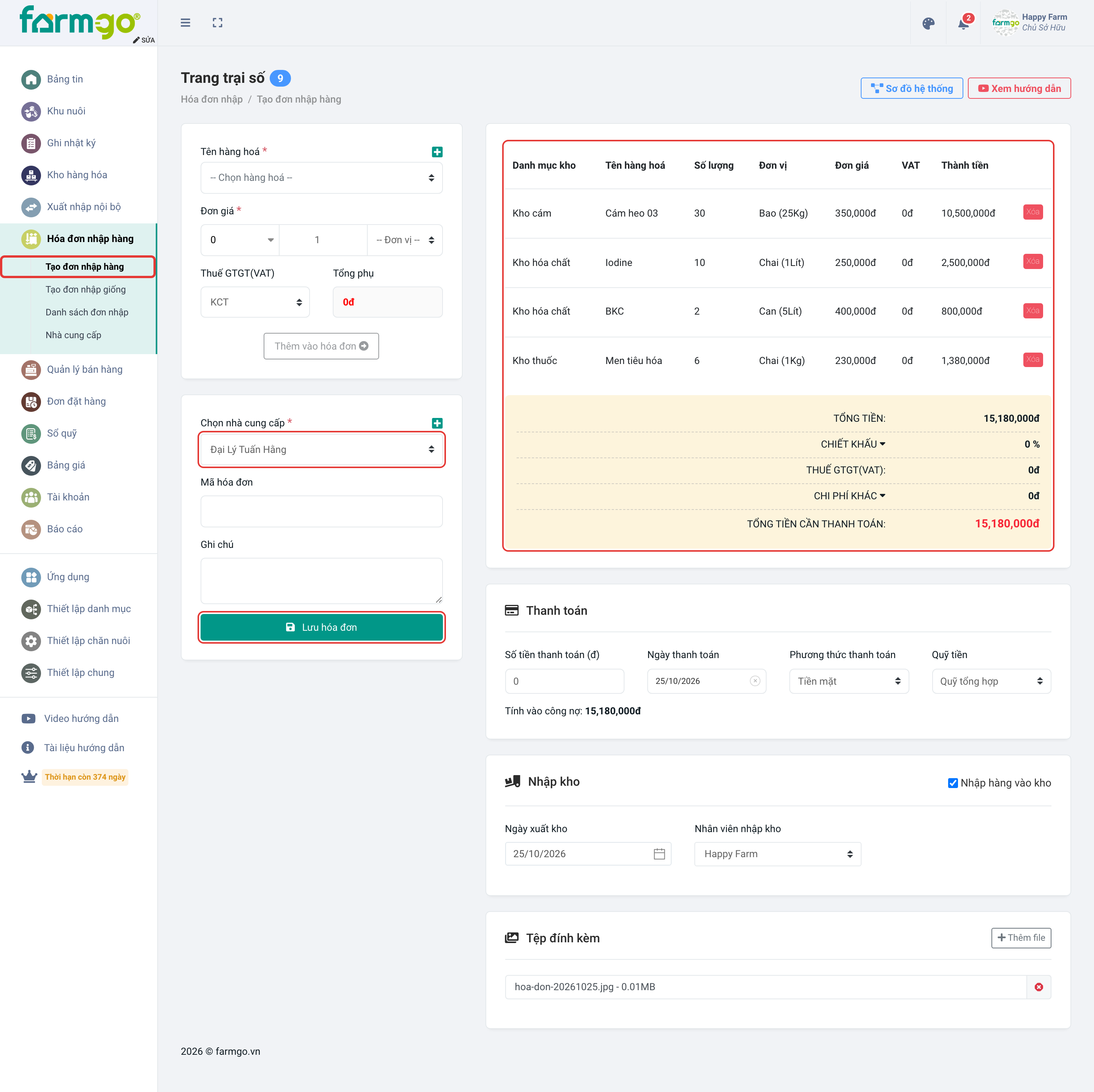The image size is (1094, 1092).
Task: Open the Chọn hàng hoá dropdown
Action: click(321, 178)
